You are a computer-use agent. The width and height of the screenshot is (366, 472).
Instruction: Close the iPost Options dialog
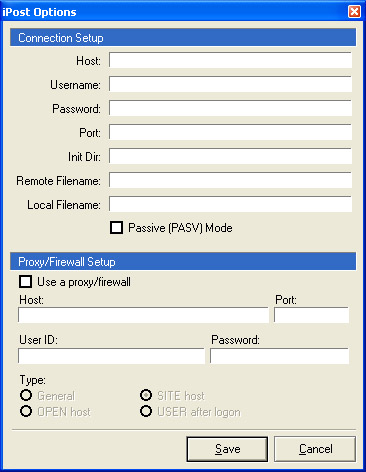[354, 12]
